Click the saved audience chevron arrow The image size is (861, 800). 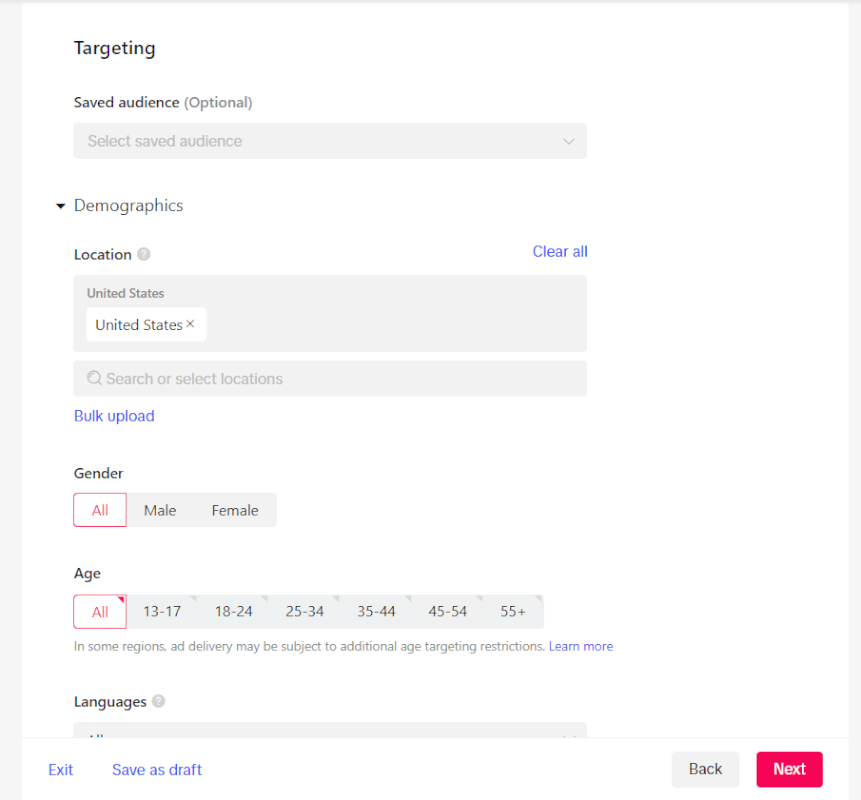[569, 141]
